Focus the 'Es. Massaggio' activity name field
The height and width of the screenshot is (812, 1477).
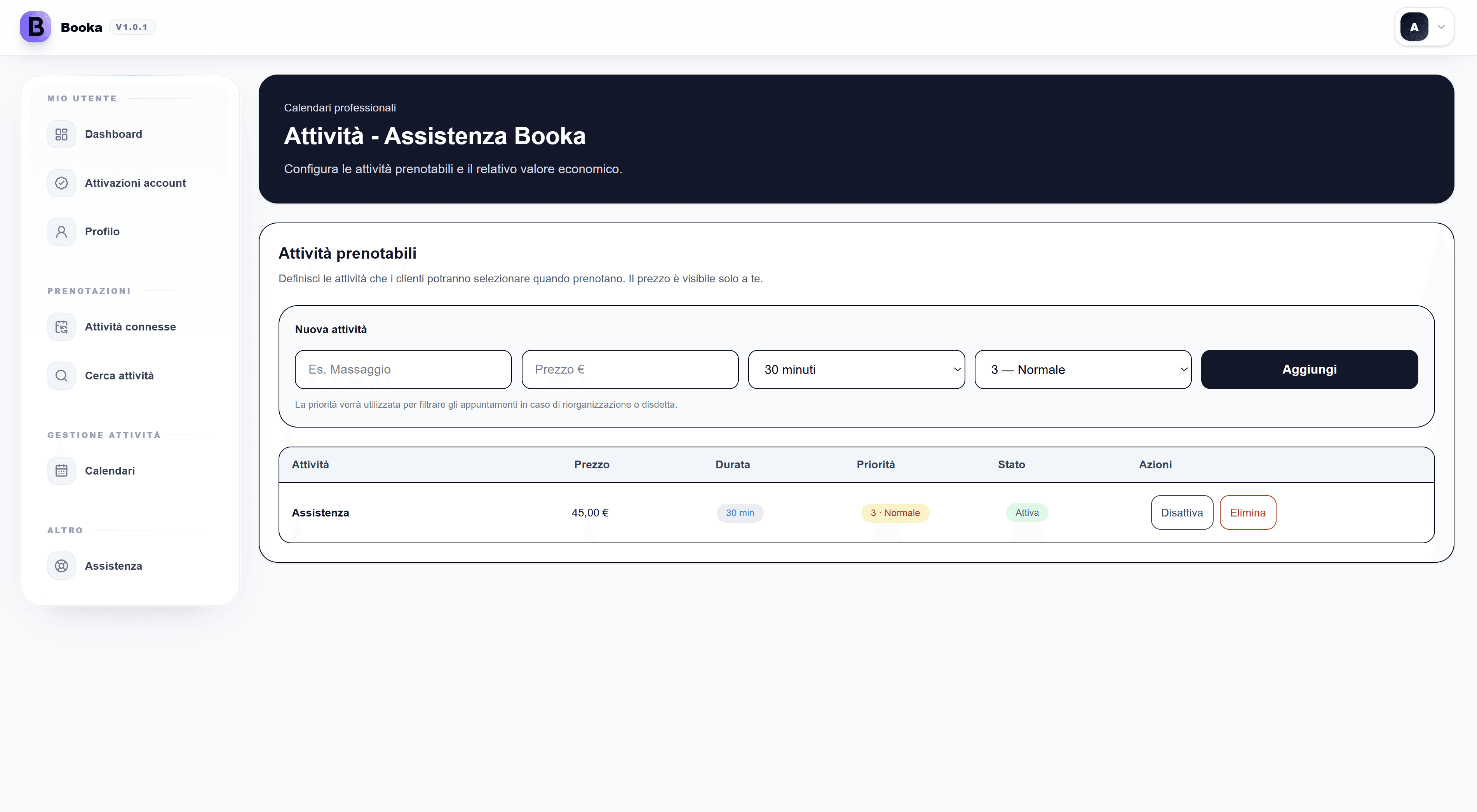click(403, 370)
